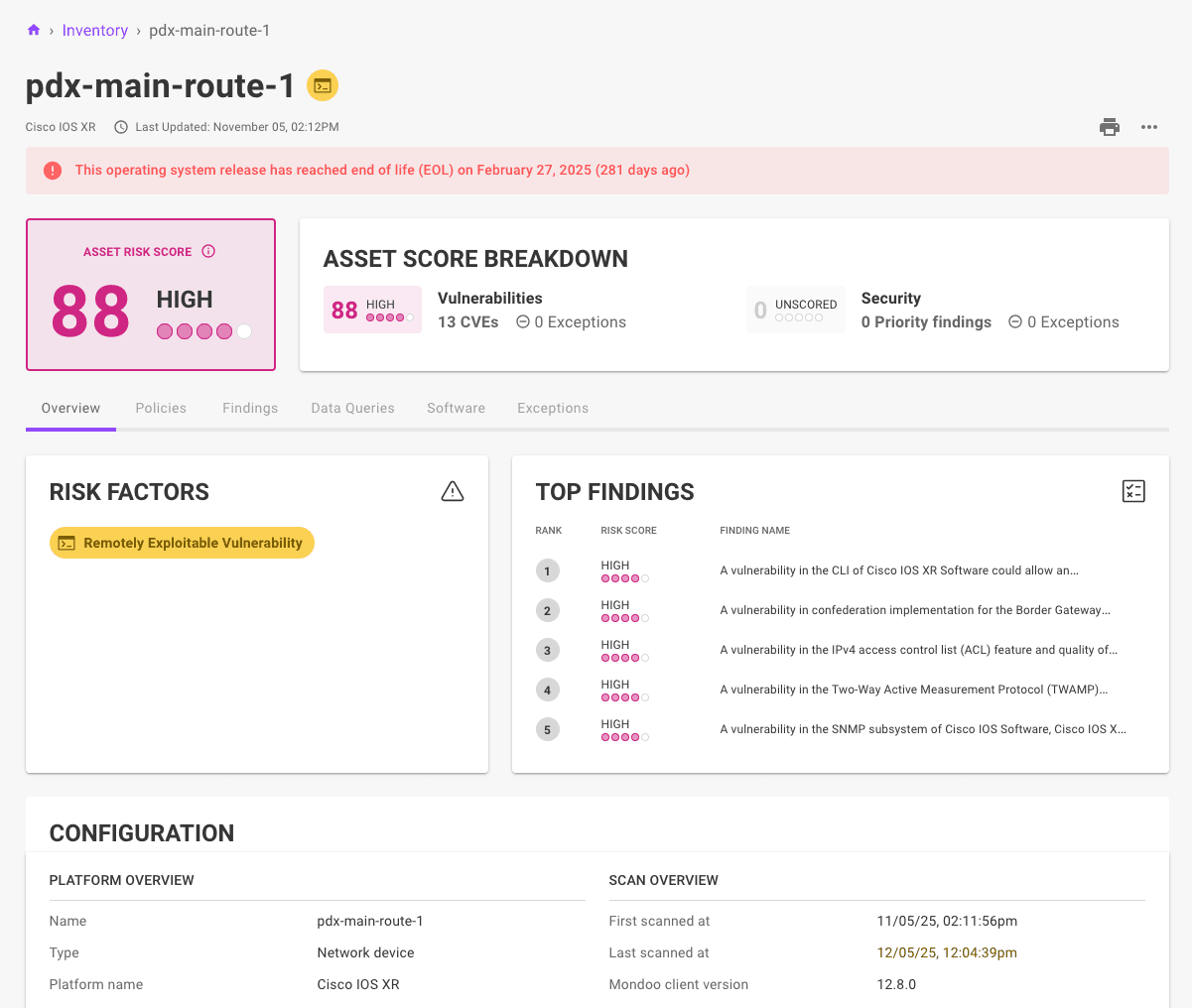This screenshot has height=1008, width=1192.
Task: Select the Software tab
Action: coord(456,409)
